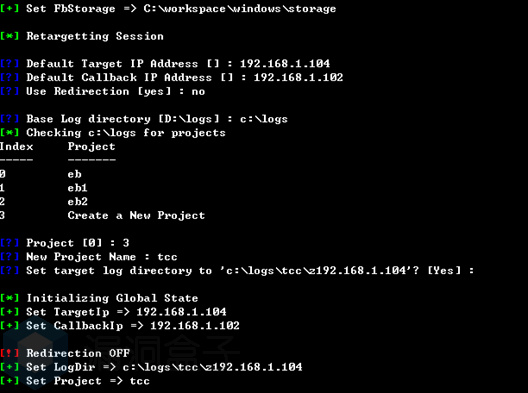Click the green asterisk marker beside Retargetting Session
Screen dimensions: 528x393
[x=9, y=36]
